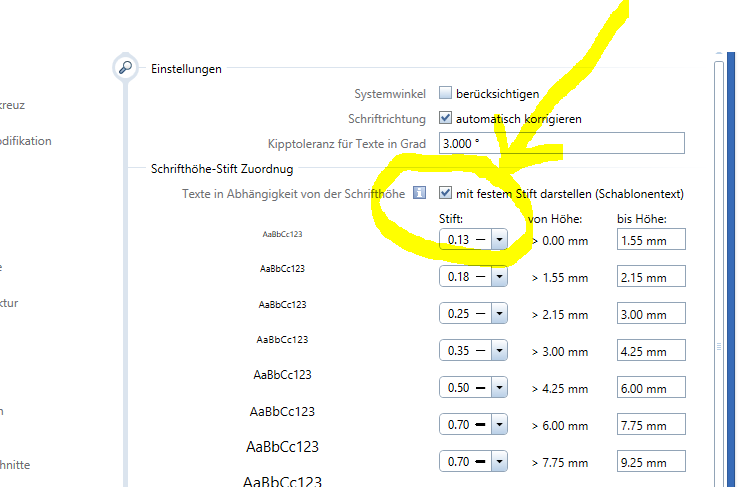The image size is (744, 487).
Task: Expand the 0.50 Stift dropdown
Action: point(499,387)
